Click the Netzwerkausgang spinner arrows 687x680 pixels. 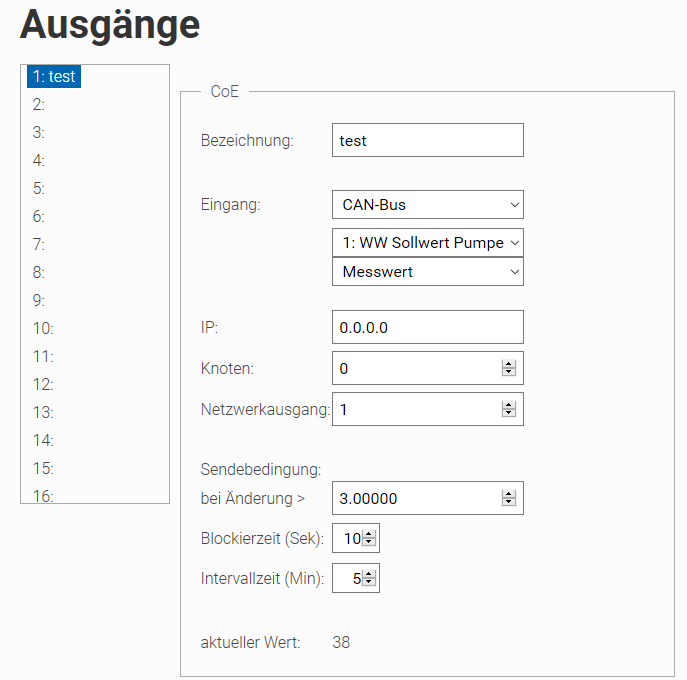[509, 409]
